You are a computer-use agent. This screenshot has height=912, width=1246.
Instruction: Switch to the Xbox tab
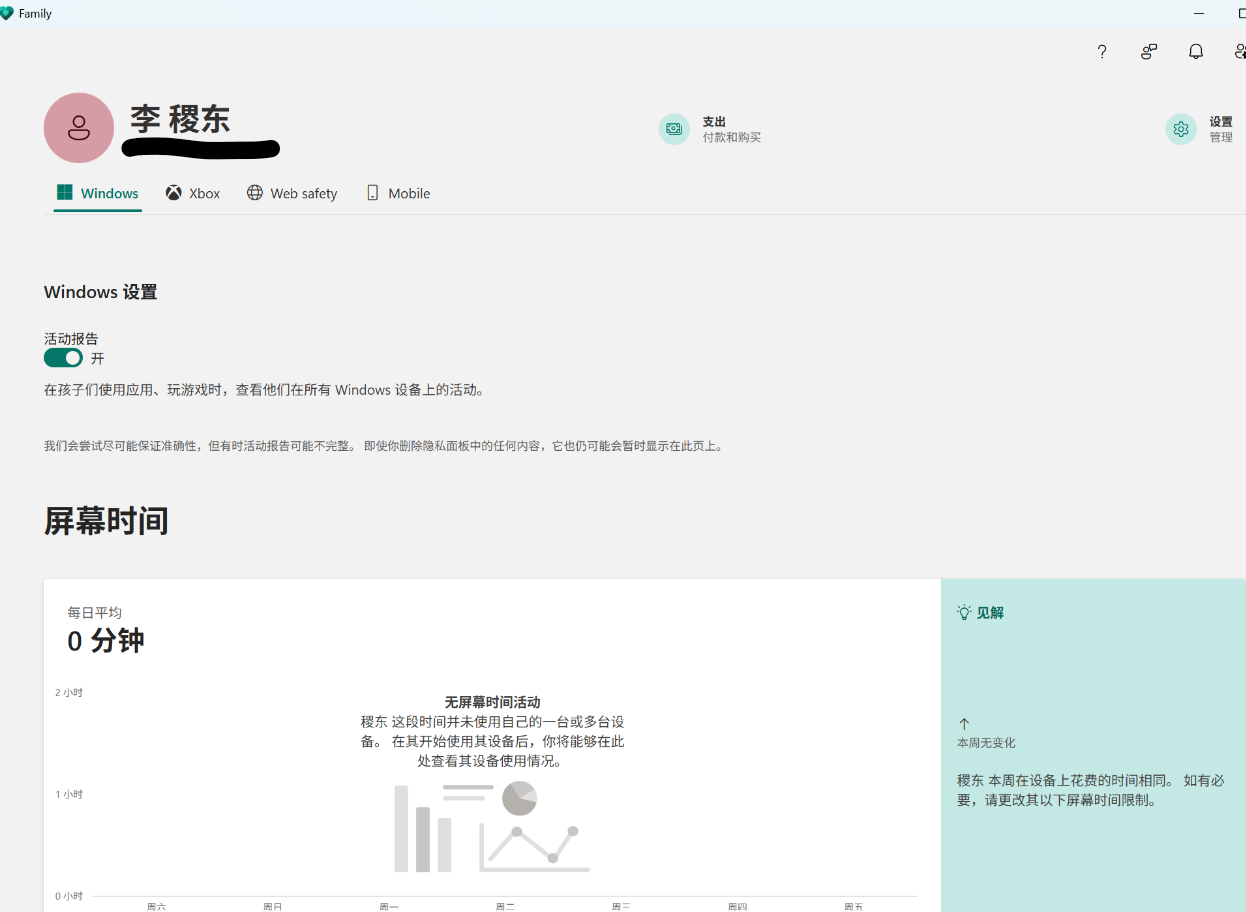tap(193, 194)
